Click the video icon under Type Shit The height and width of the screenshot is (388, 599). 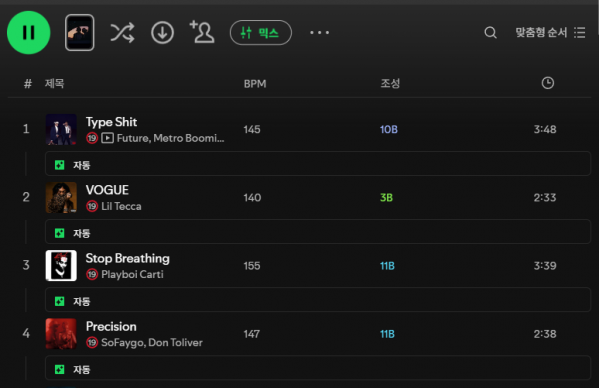click(x=107, y=138)
